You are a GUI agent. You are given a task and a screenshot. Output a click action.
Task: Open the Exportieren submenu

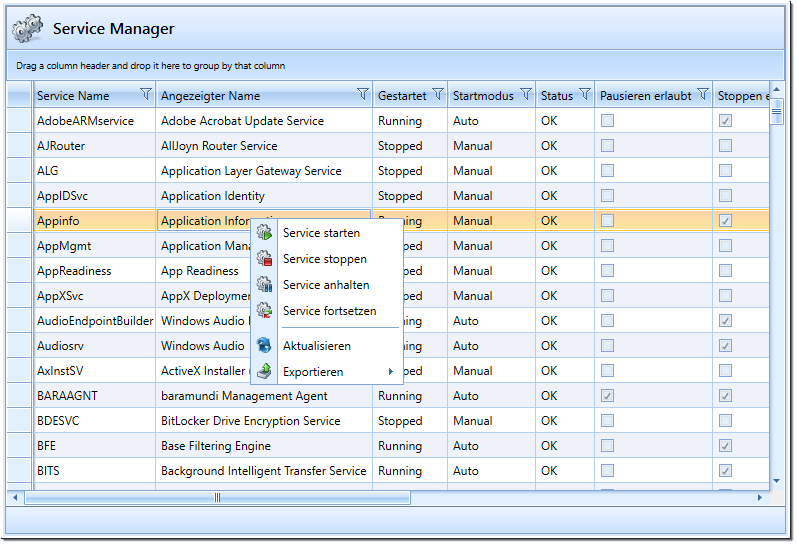328,372
